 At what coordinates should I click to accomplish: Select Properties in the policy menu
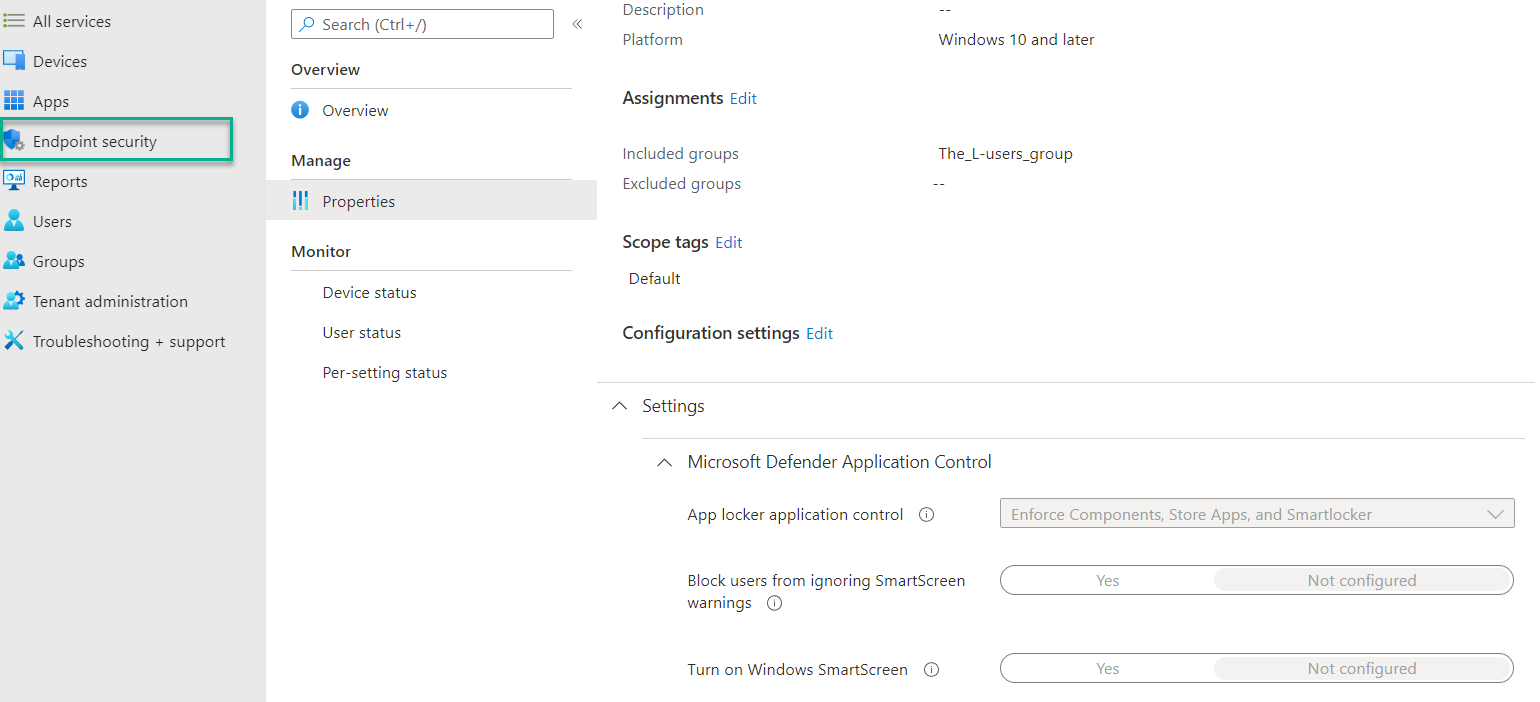tap(431, 201)
